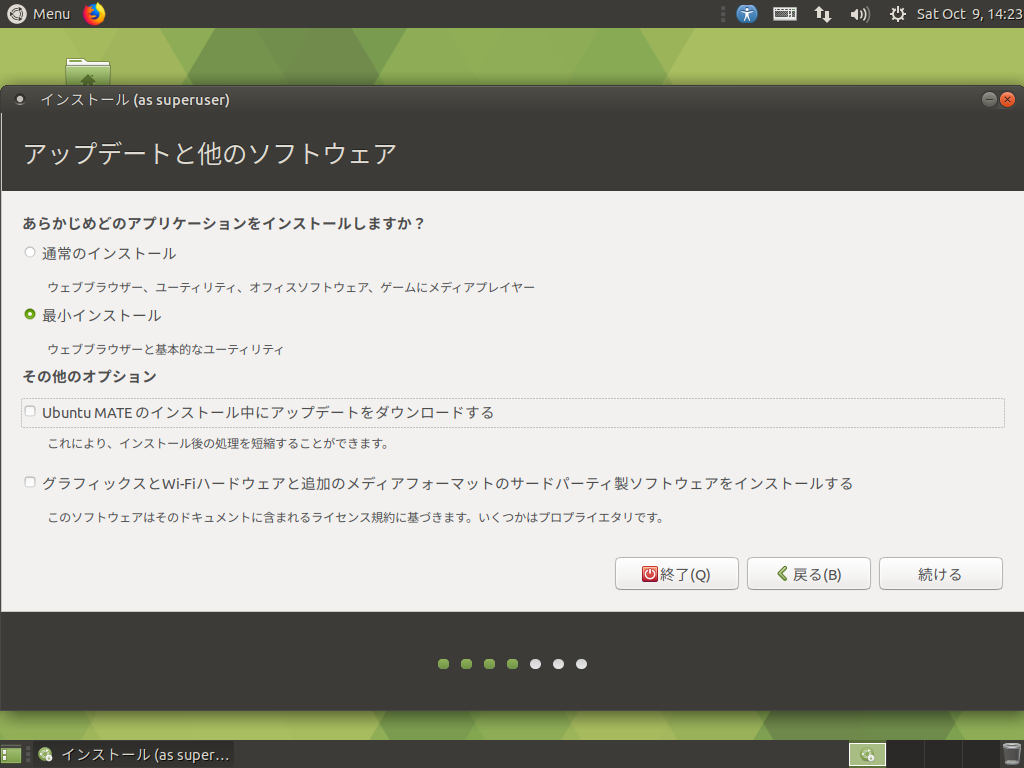Minimize the installer window
The height and width of the screenshot is (768, 1024).
point(989,99)
